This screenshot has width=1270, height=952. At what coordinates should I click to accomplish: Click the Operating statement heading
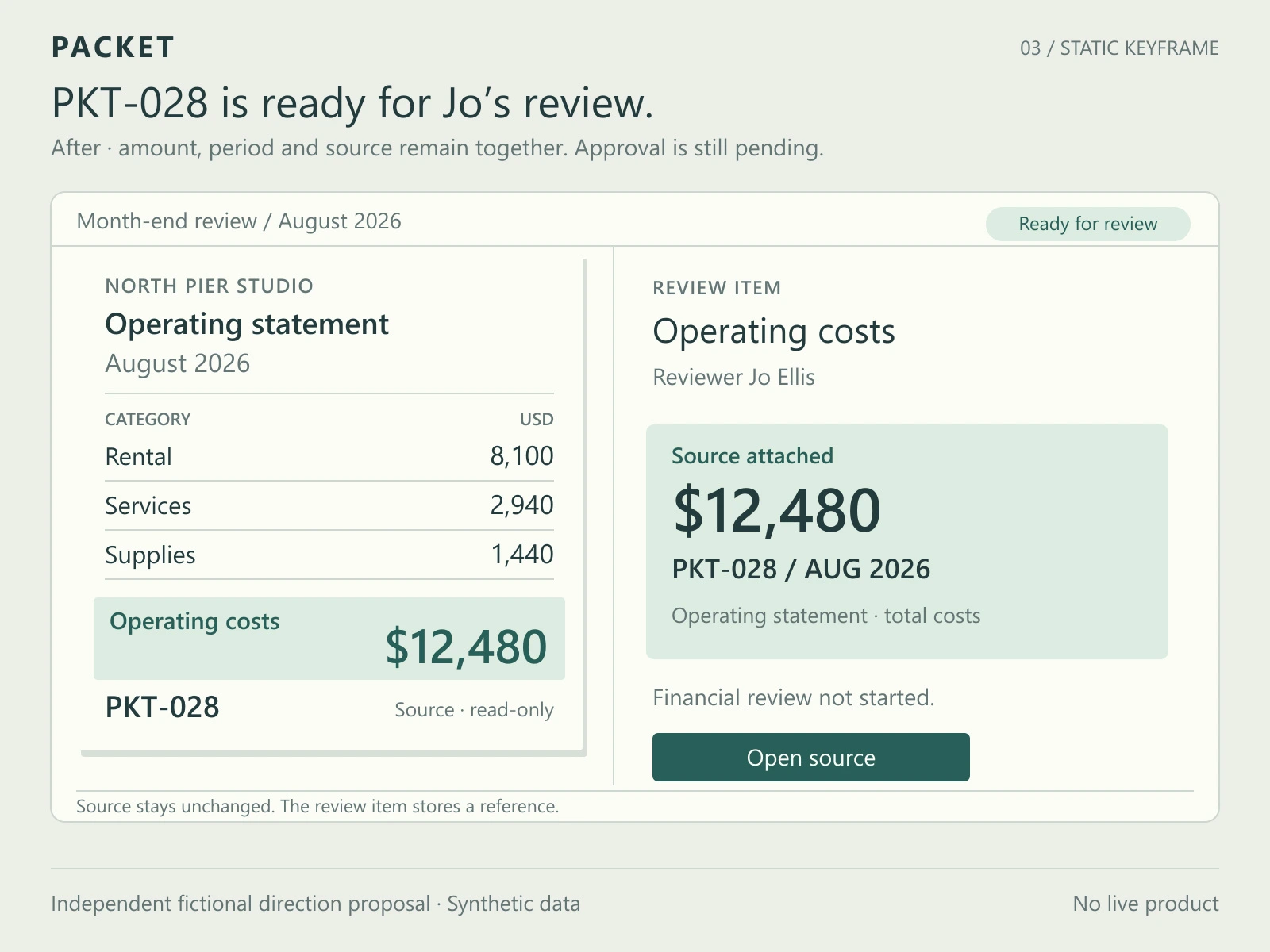247,324
